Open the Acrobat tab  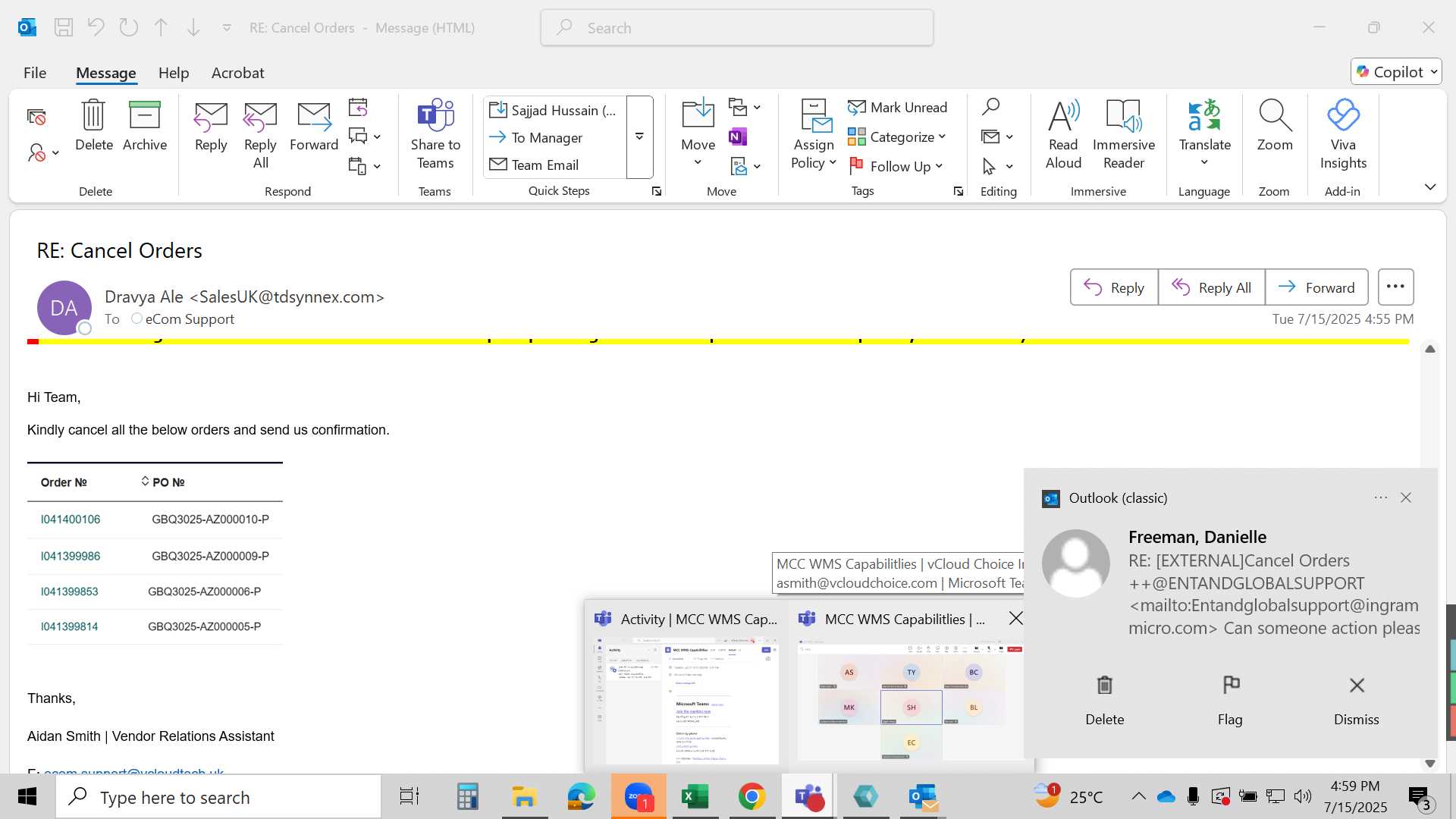[x=238, y=73]
